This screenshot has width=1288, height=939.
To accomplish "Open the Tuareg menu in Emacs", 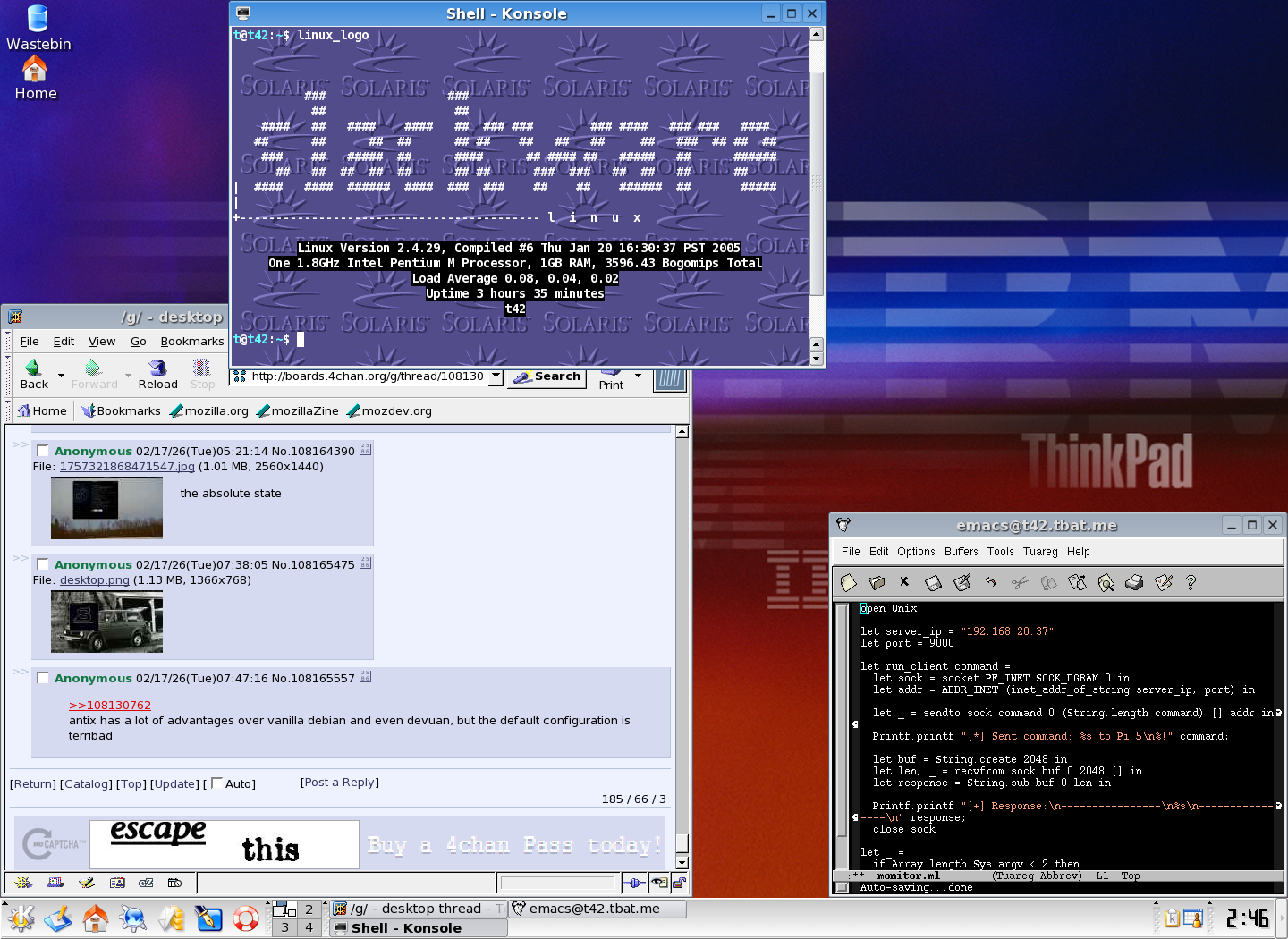I will [x=1040, y=552].
